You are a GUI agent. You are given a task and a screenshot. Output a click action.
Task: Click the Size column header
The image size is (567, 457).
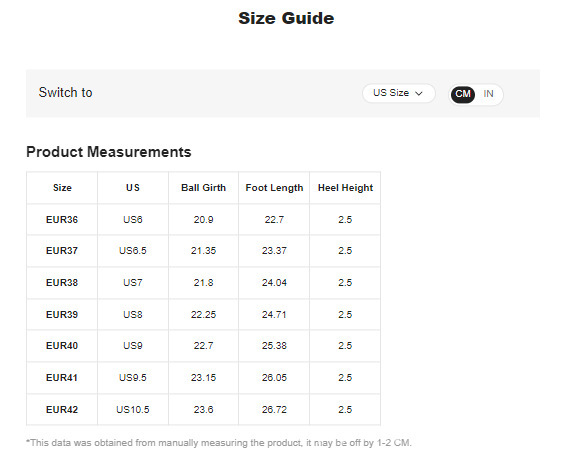pyautogui.click(x=62, y=188)
